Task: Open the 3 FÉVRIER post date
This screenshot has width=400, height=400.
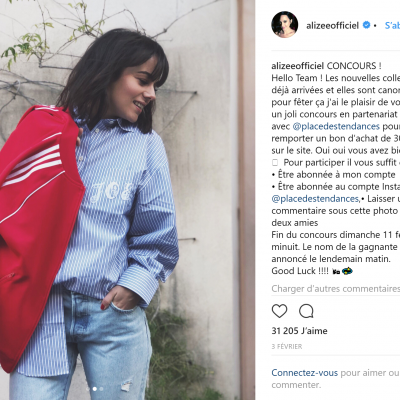Action: [287, 347]
